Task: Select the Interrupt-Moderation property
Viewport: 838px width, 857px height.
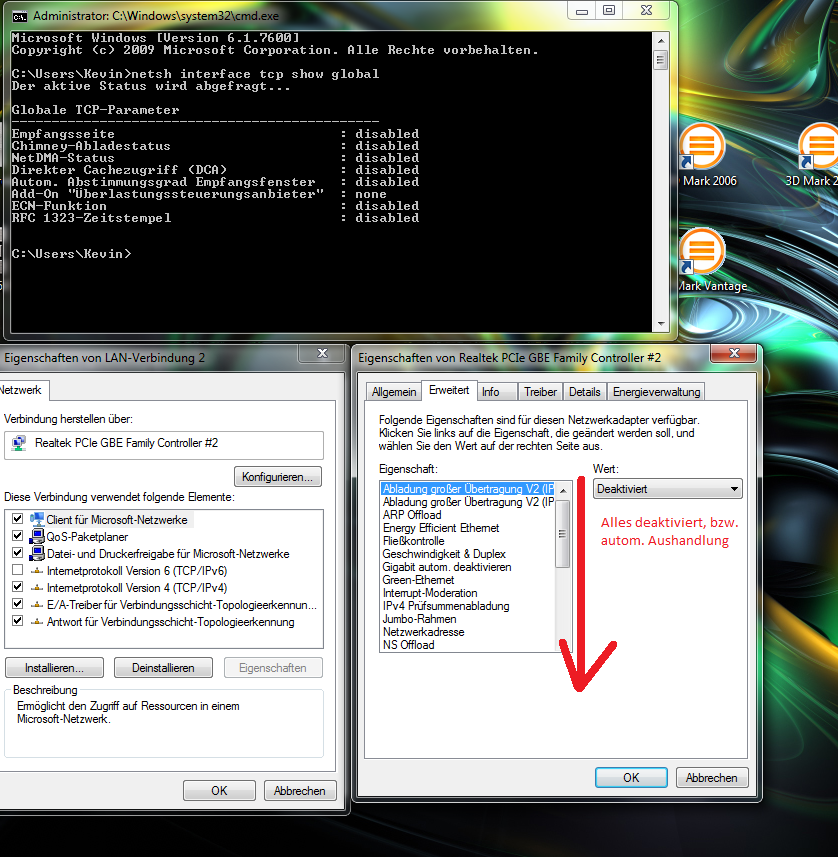Action: point(430,593)
